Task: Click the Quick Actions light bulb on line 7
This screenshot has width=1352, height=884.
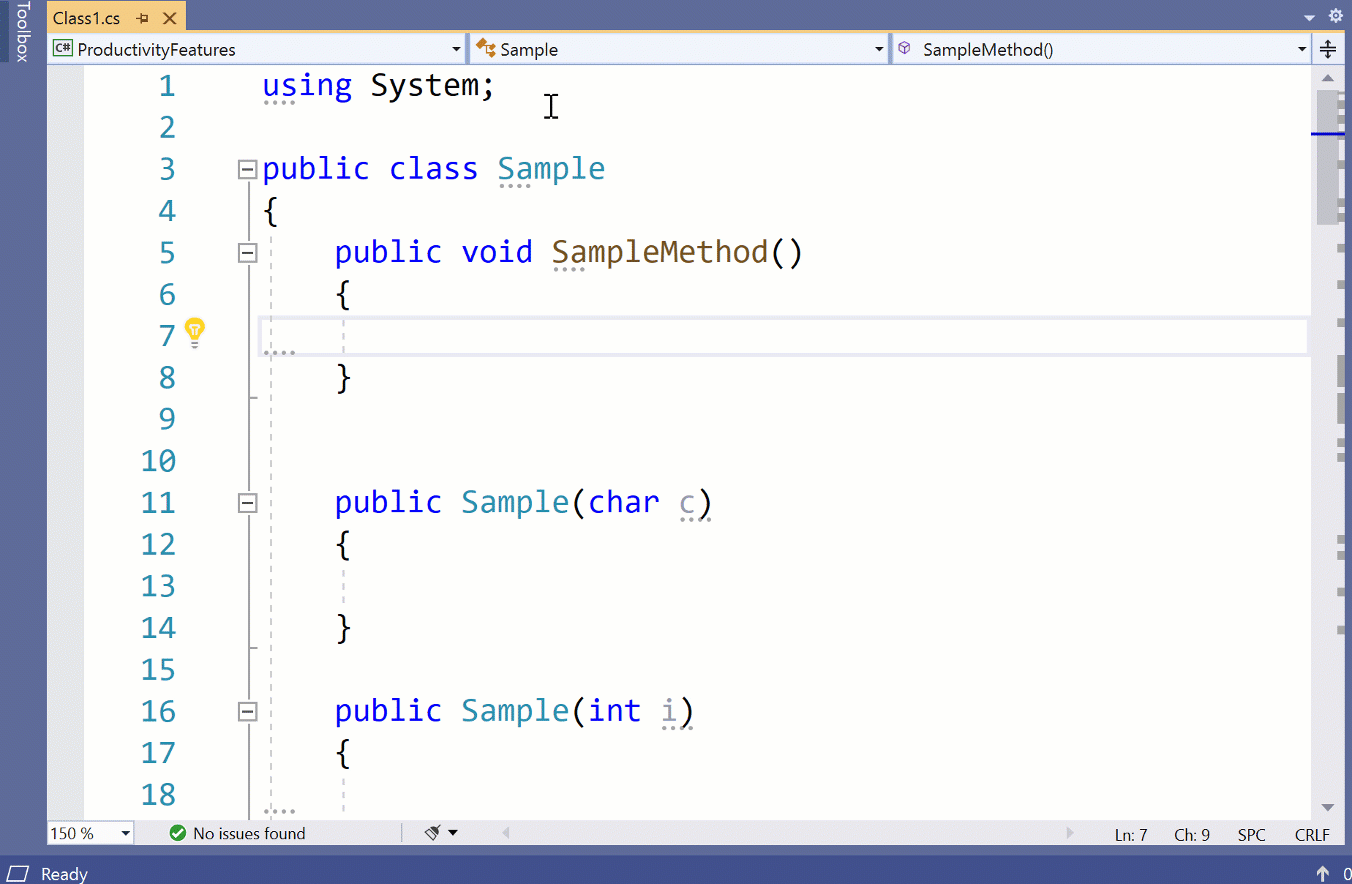Action: coord(196,331)
